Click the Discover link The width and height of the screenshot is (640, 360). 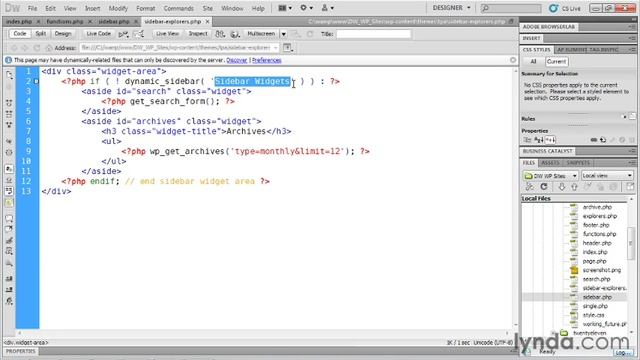click(237, 60)
